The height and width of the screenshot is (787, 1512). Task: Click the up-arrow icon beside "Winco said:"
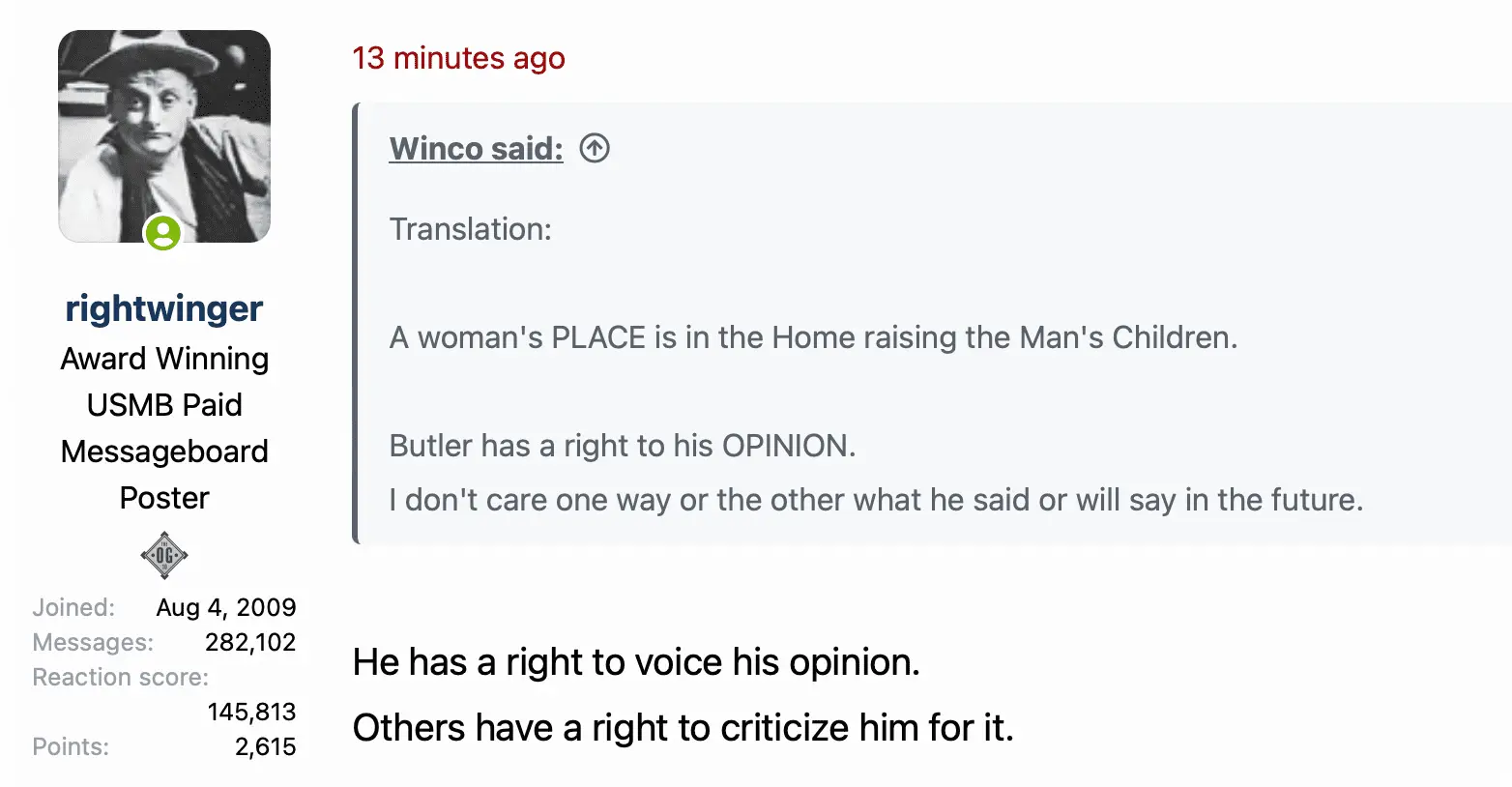pos(595,149)
